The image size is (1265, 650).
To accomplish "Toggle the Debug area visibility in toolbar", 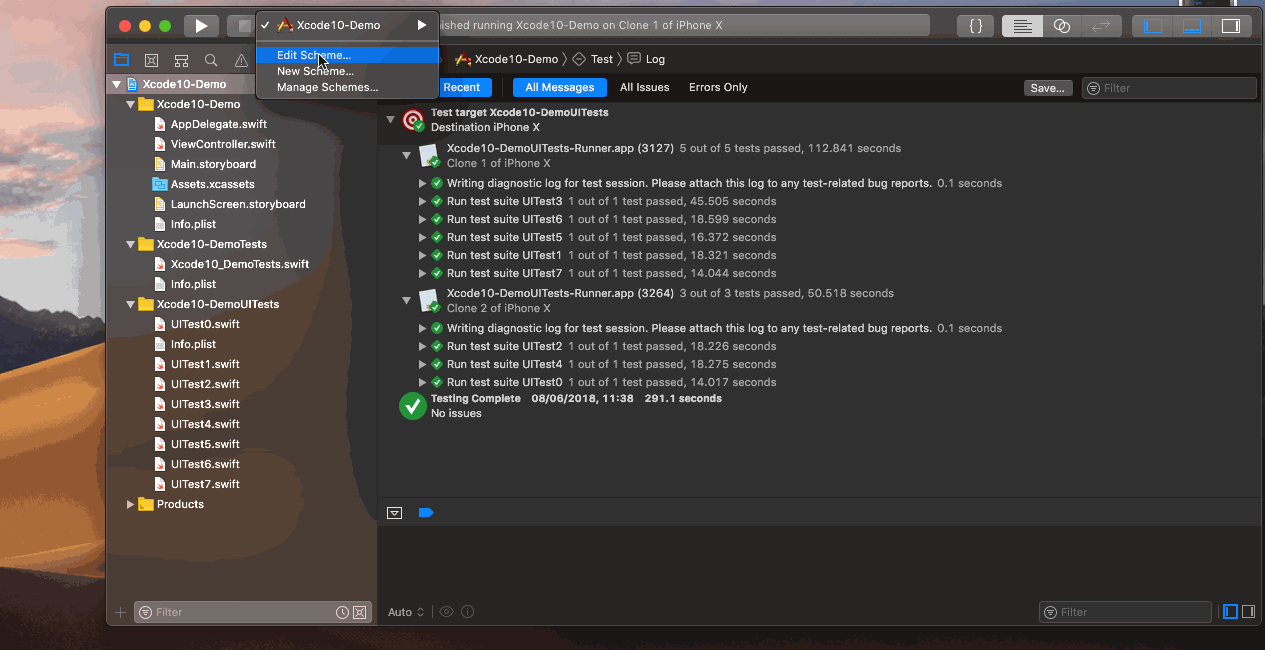I will click(x=1192, y=26).
